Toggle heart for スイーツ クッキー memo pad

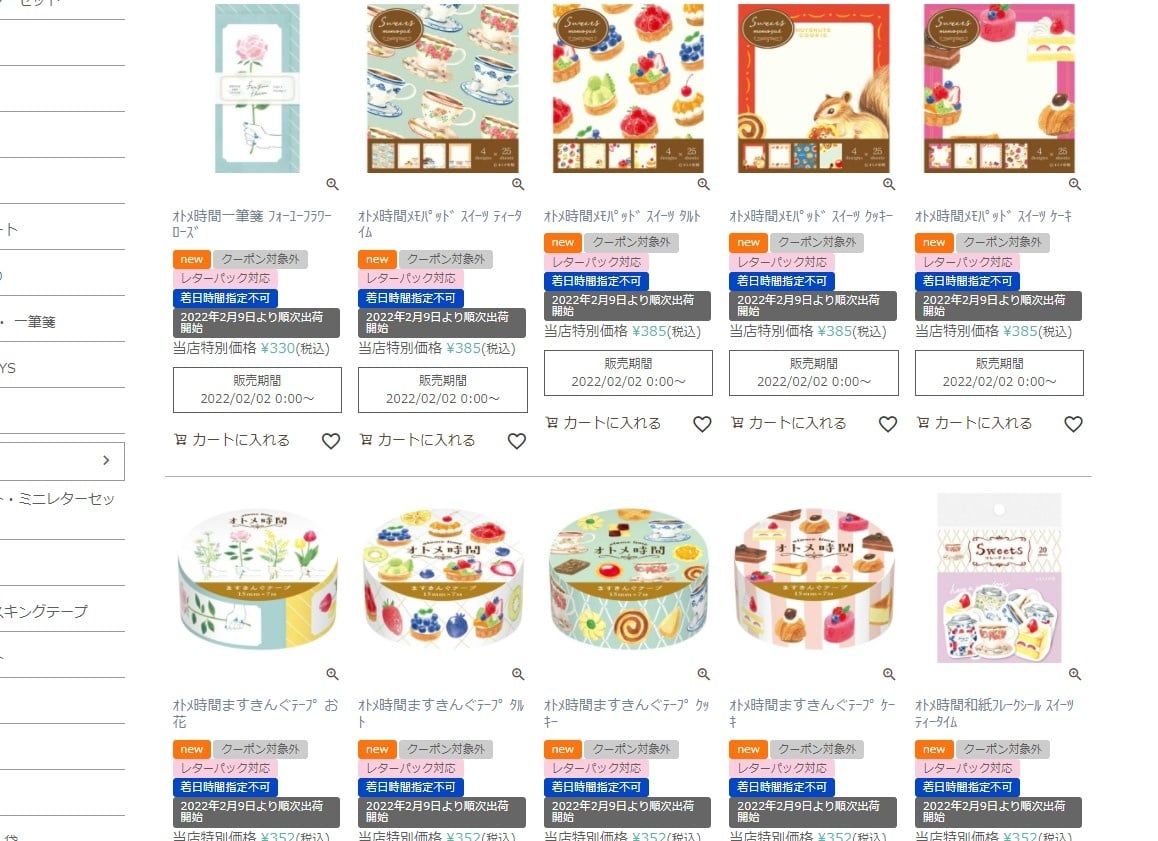pyautogui.click(x=888, y=424)
